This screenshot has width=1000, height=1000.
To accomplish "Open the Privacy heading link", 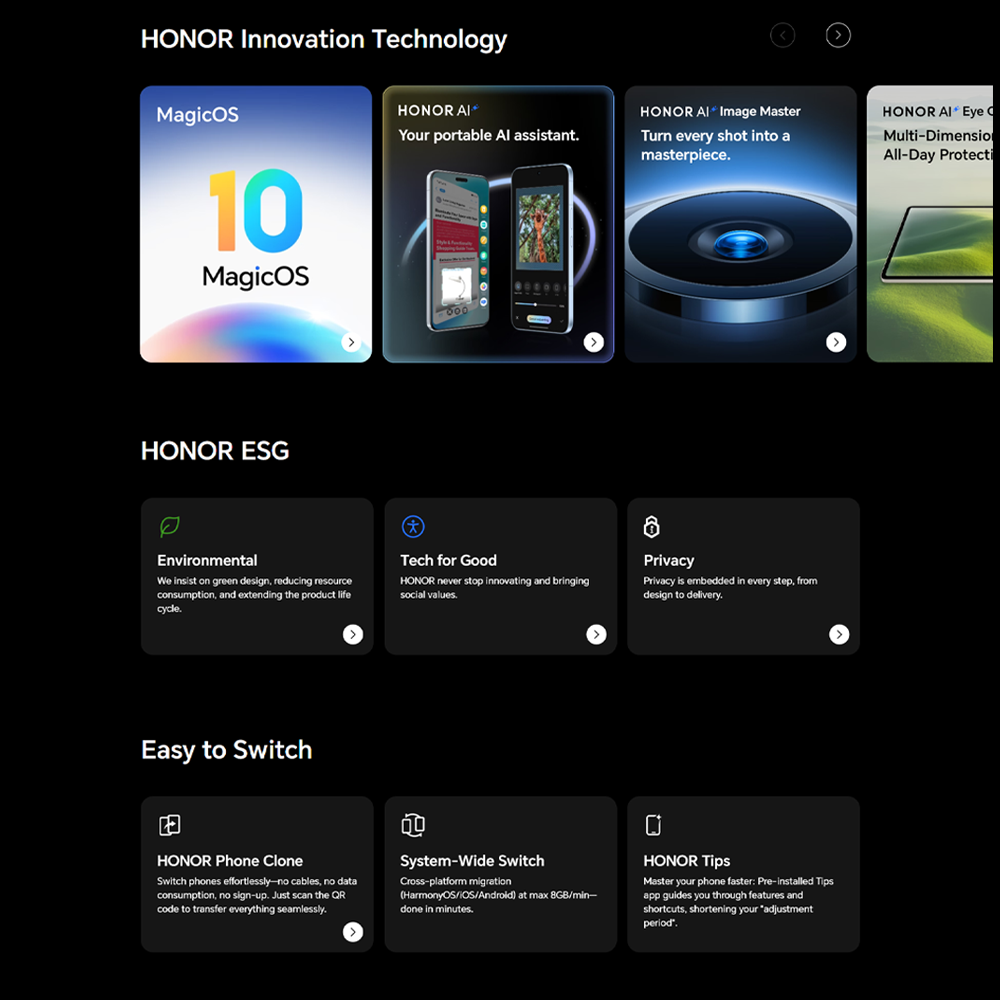I will coord(668,561).
